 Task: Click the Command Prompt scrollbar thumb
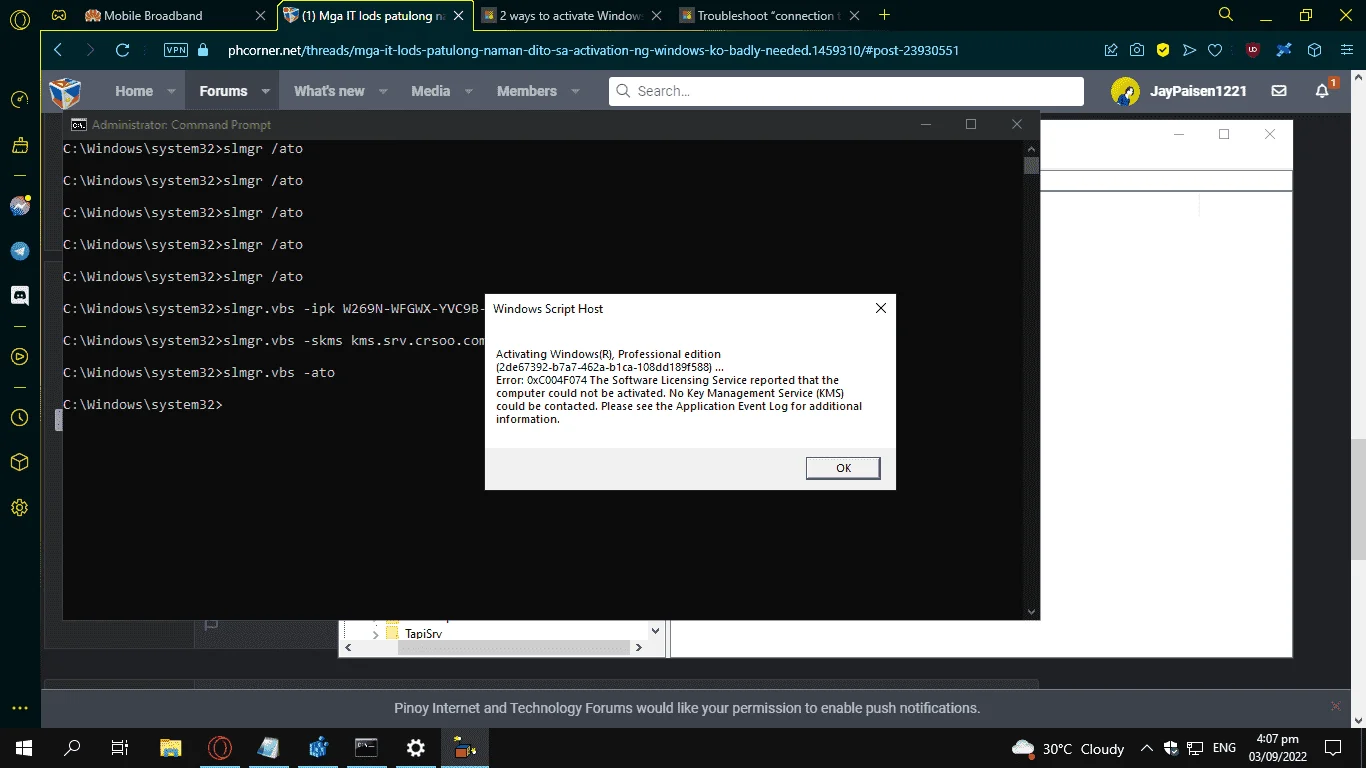[1031, 166]
